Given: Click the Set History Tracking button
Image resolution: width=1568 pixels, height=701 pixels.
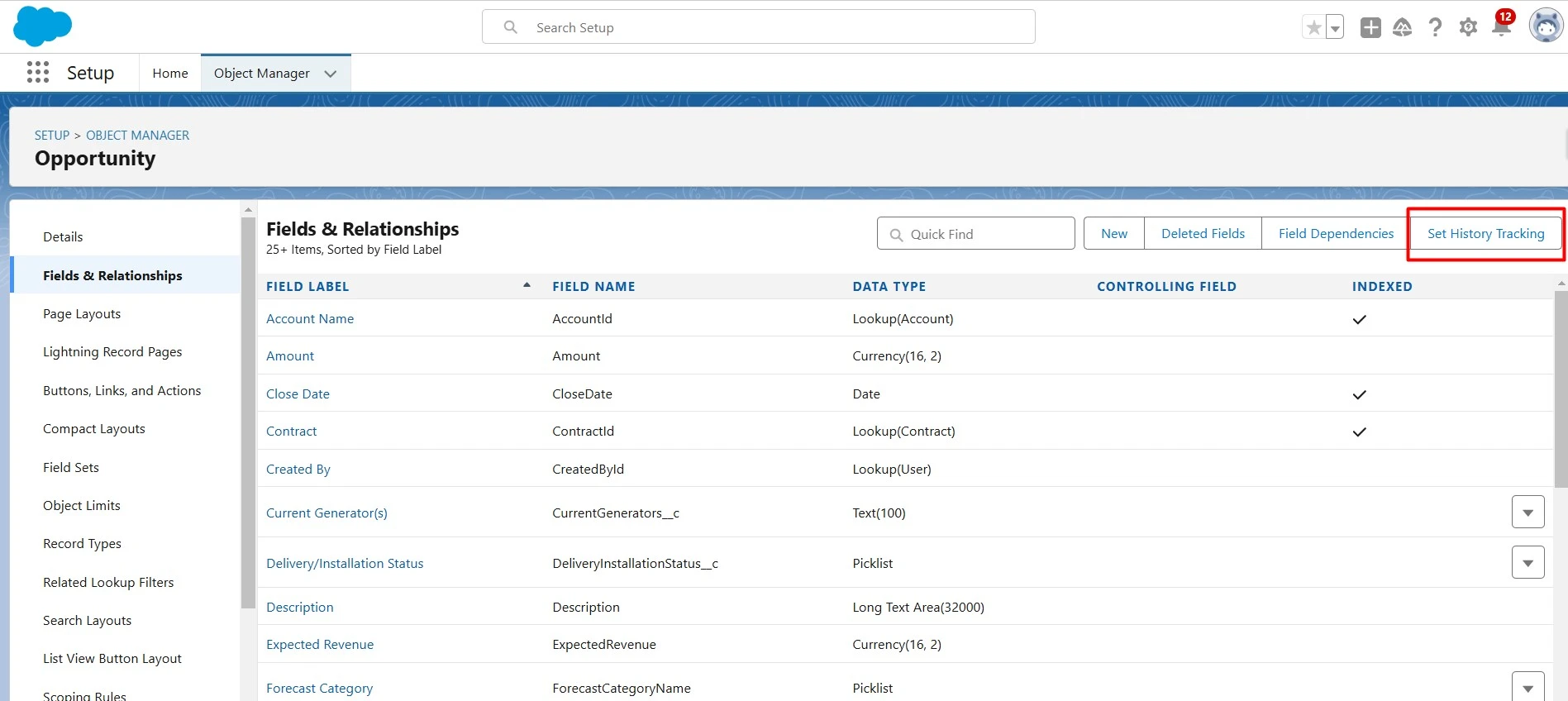Looking at the screenshot, I should 1485,234.
